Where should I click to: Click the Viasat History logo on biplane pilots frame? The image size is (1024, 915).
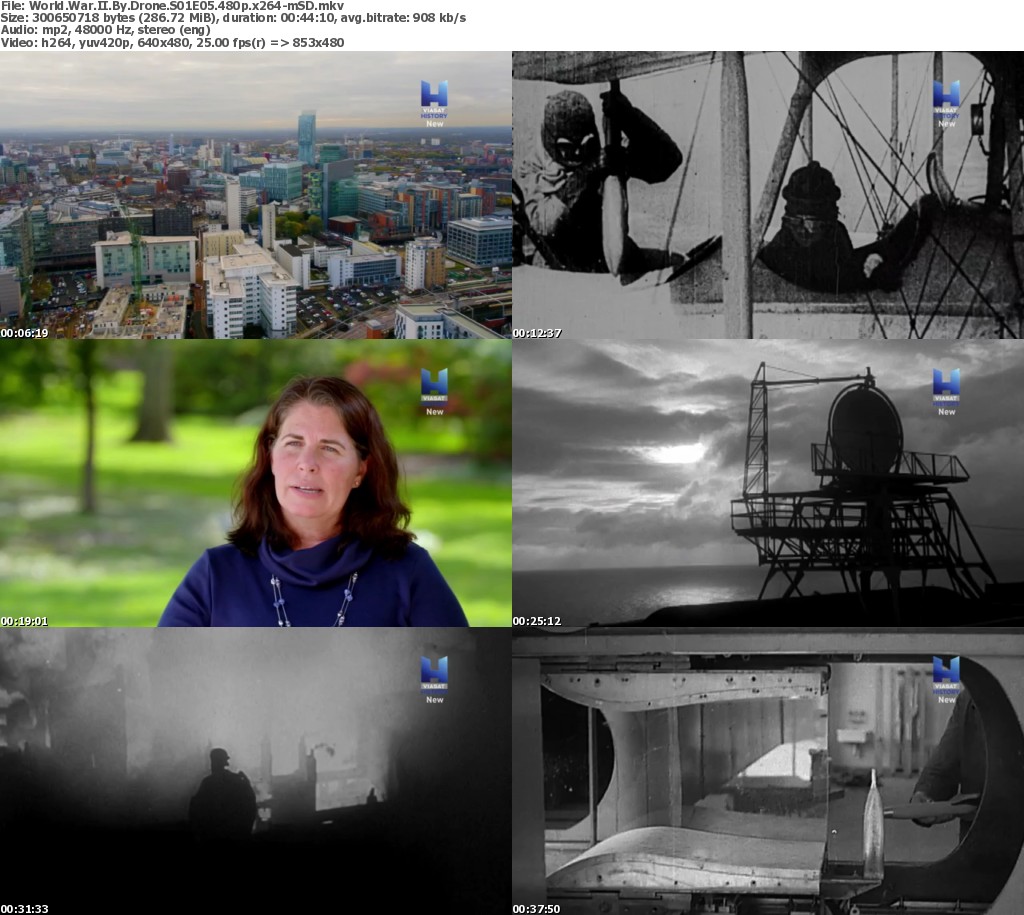point(946,102)
